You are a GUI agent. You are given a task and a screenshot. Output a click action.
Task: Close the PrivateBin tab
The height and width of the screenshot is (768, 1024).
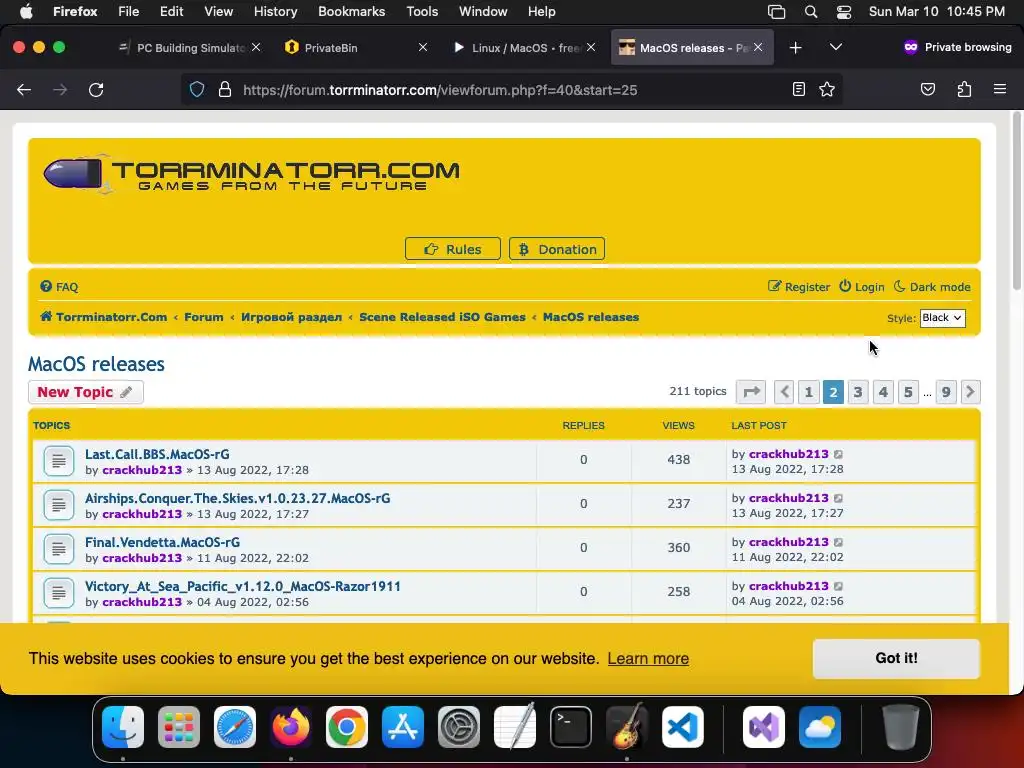[423, 47]
